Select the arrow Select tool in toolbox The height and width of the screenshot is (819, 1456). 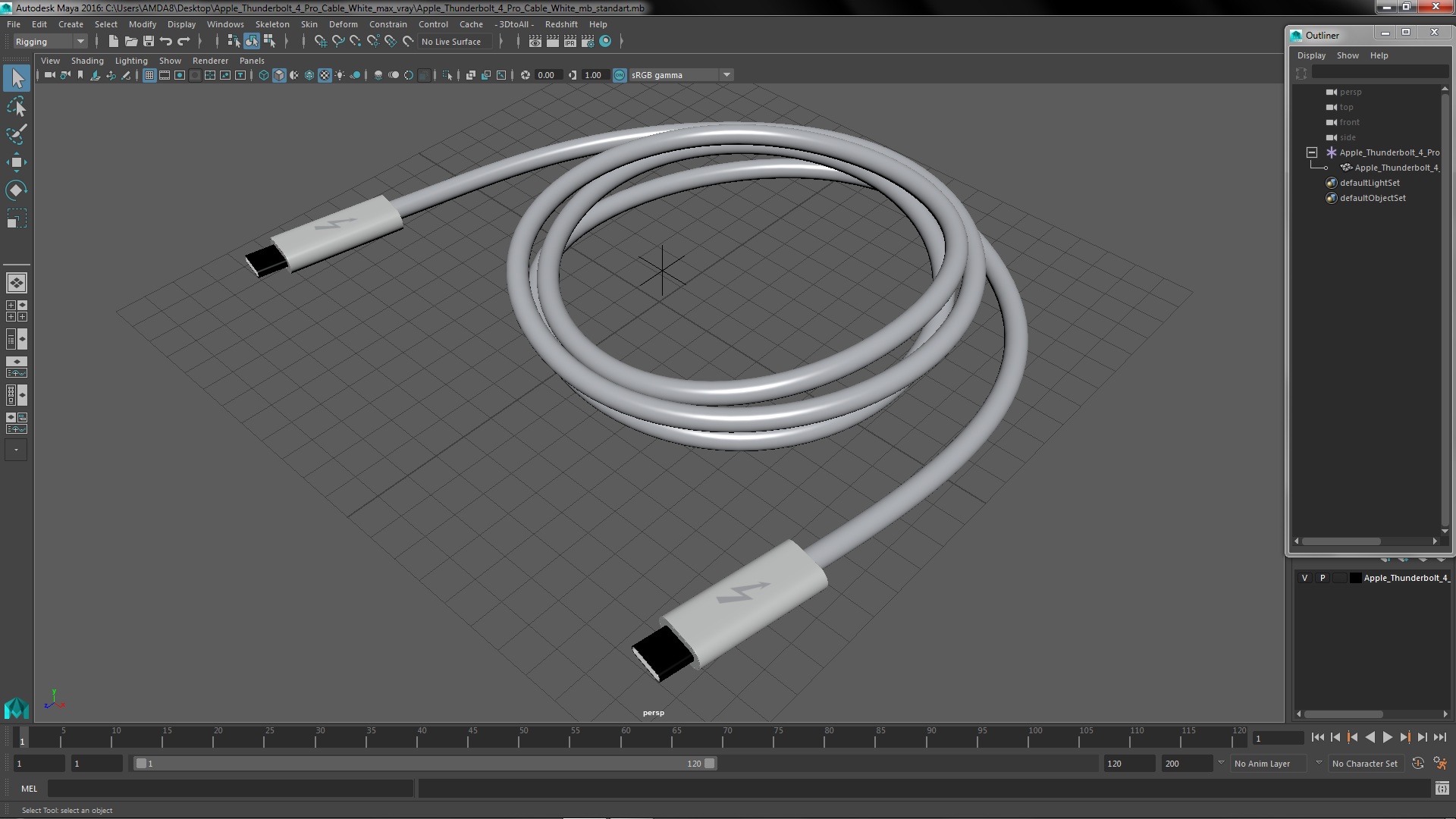[x=17, y=78]
